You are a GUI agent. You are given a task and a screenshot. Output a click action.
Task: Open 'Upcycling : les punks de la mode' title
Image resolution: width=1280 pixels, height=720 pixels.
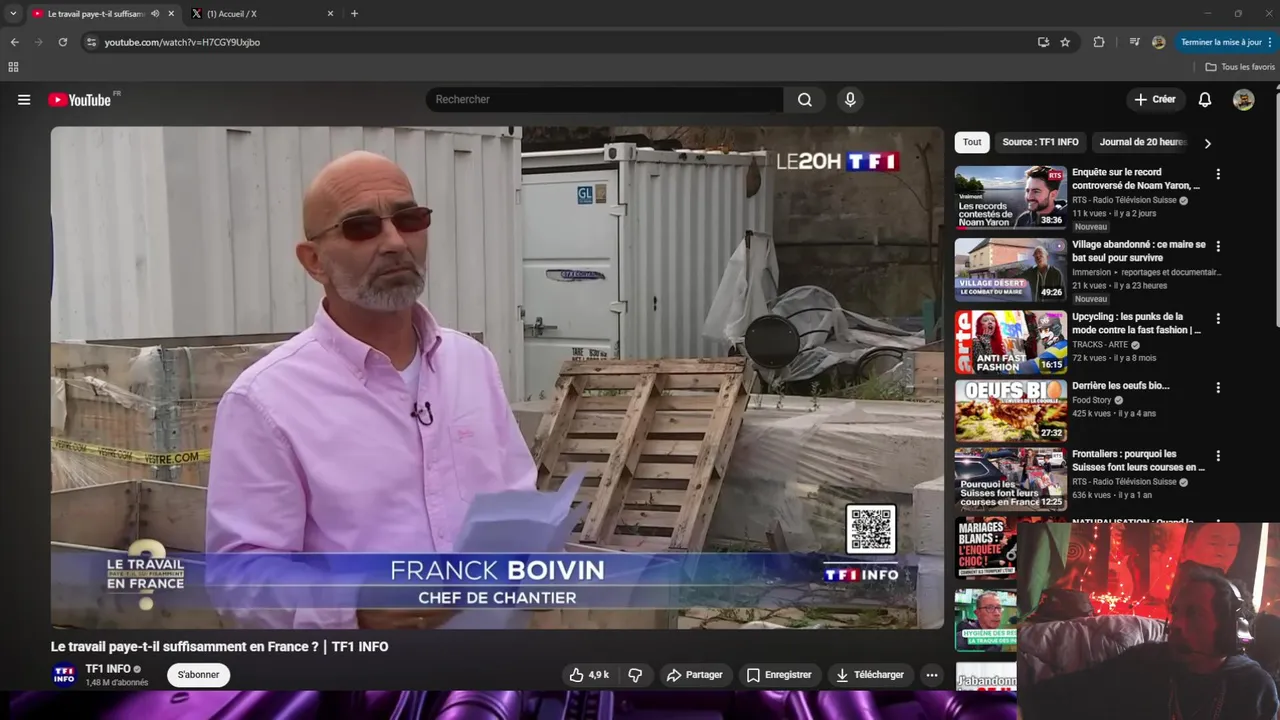[x=1136, y=323]
